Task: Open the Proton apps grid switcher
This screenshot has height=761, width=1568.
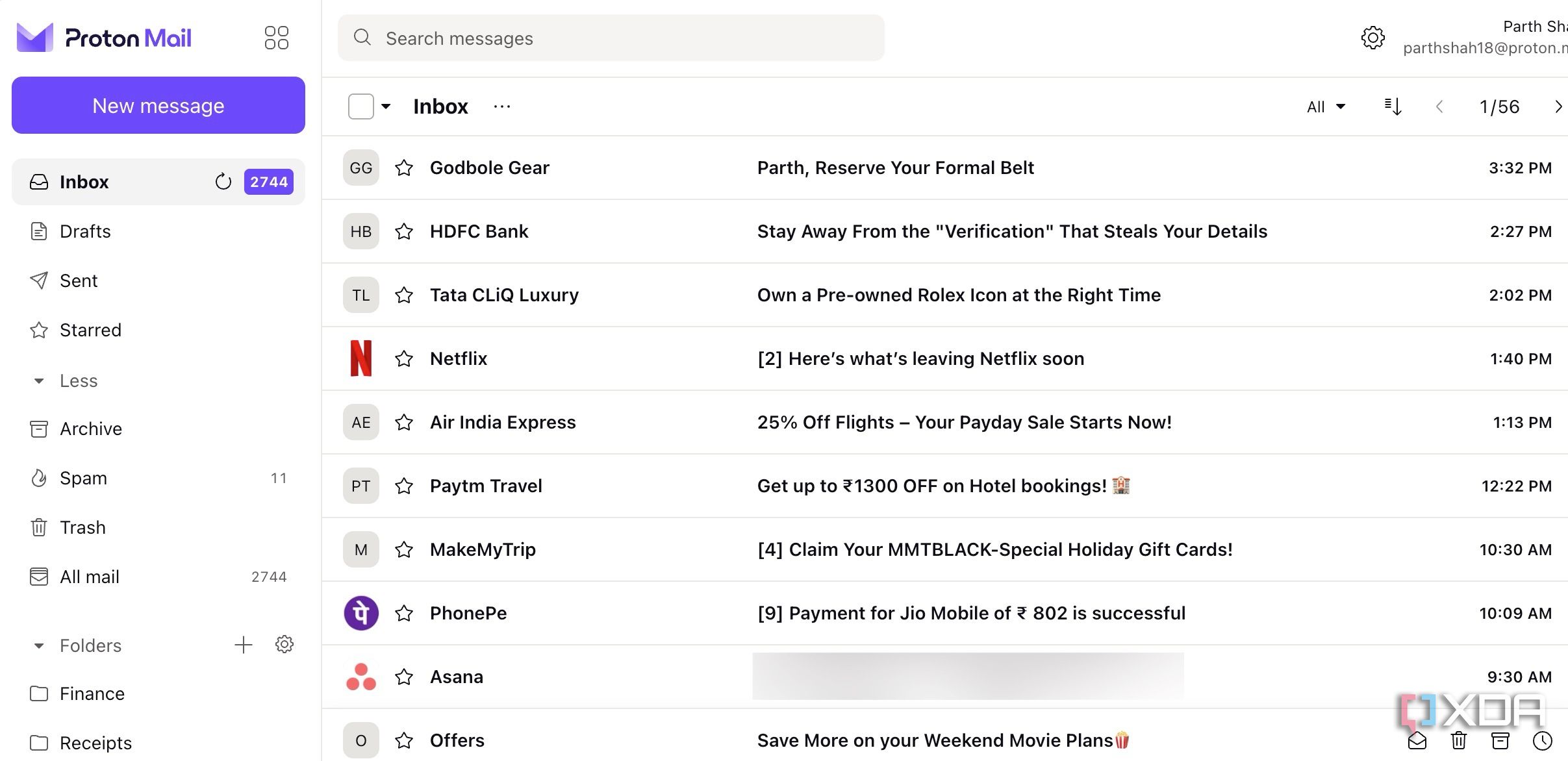Action: tap(277, 38)
